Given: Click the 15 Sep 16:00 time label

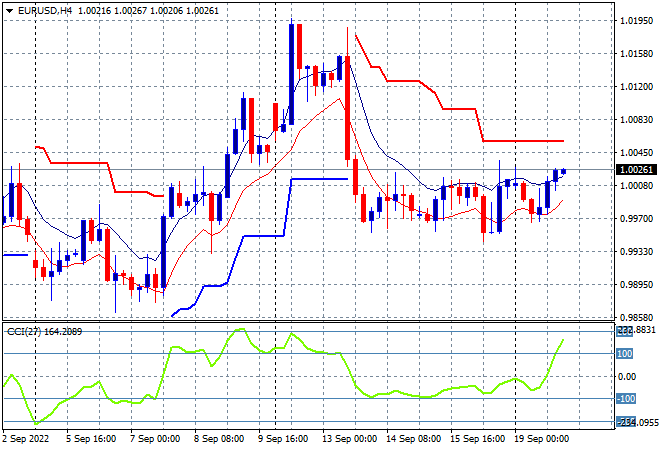Looking at the screenshot, I should (478, 439).
